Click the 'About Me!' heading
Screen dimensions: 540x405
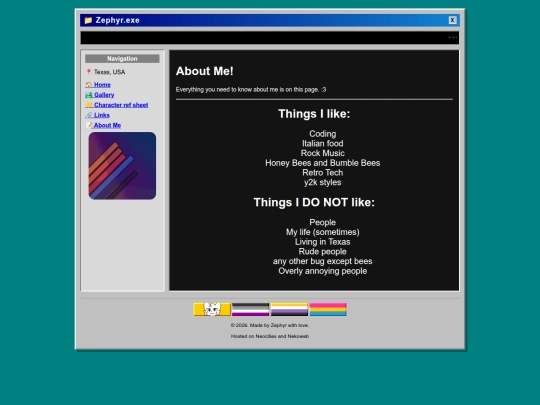tap(205, 71)
